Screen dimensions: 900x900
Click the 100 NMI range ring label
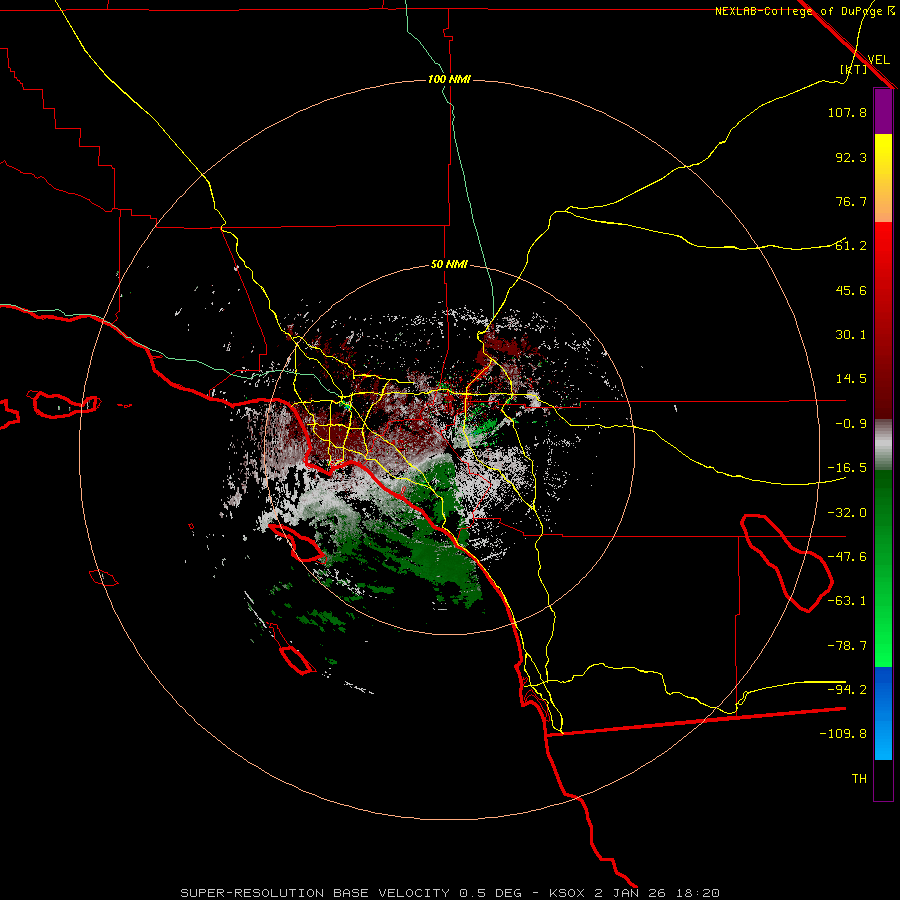point(449,79)
